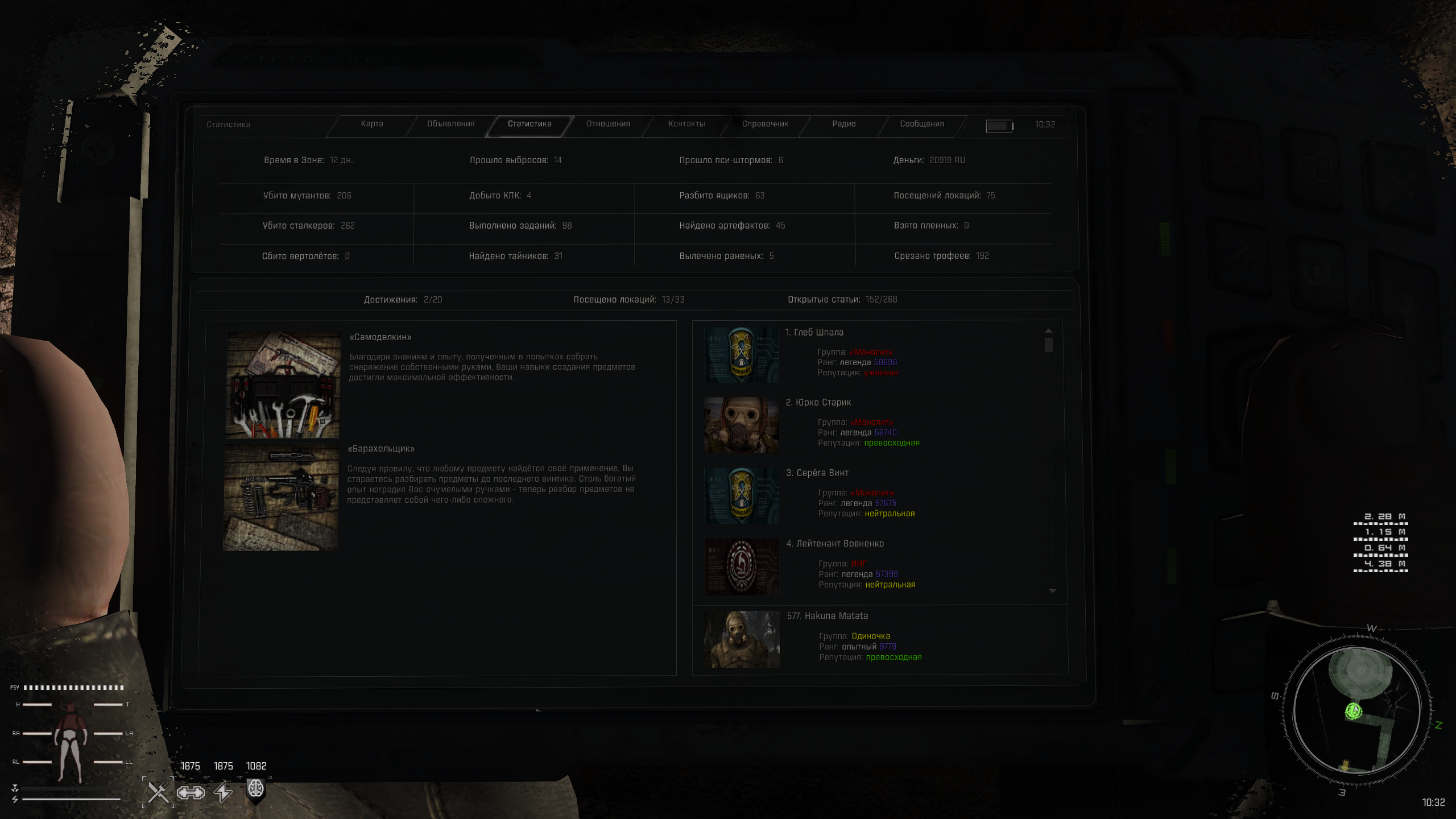
Task: Click Lieutenant Vovchenko's red faction emblem
Action: click(x=741, y=566)
